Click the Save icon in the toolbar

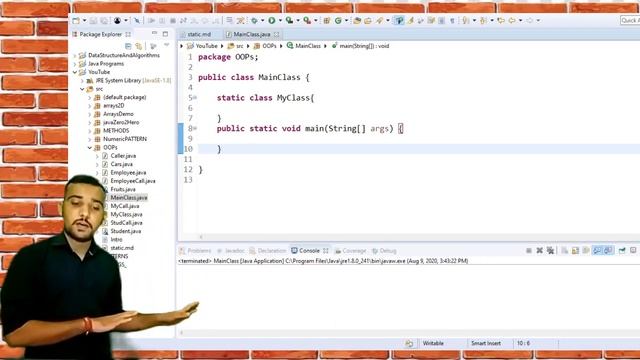click(93, 20)
